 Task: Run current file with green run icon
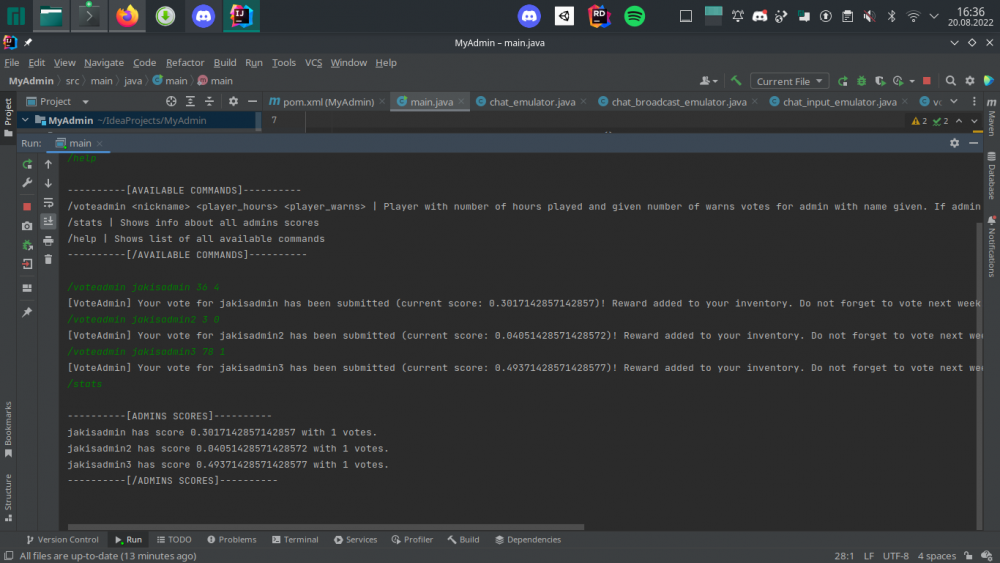coord(842,81)
